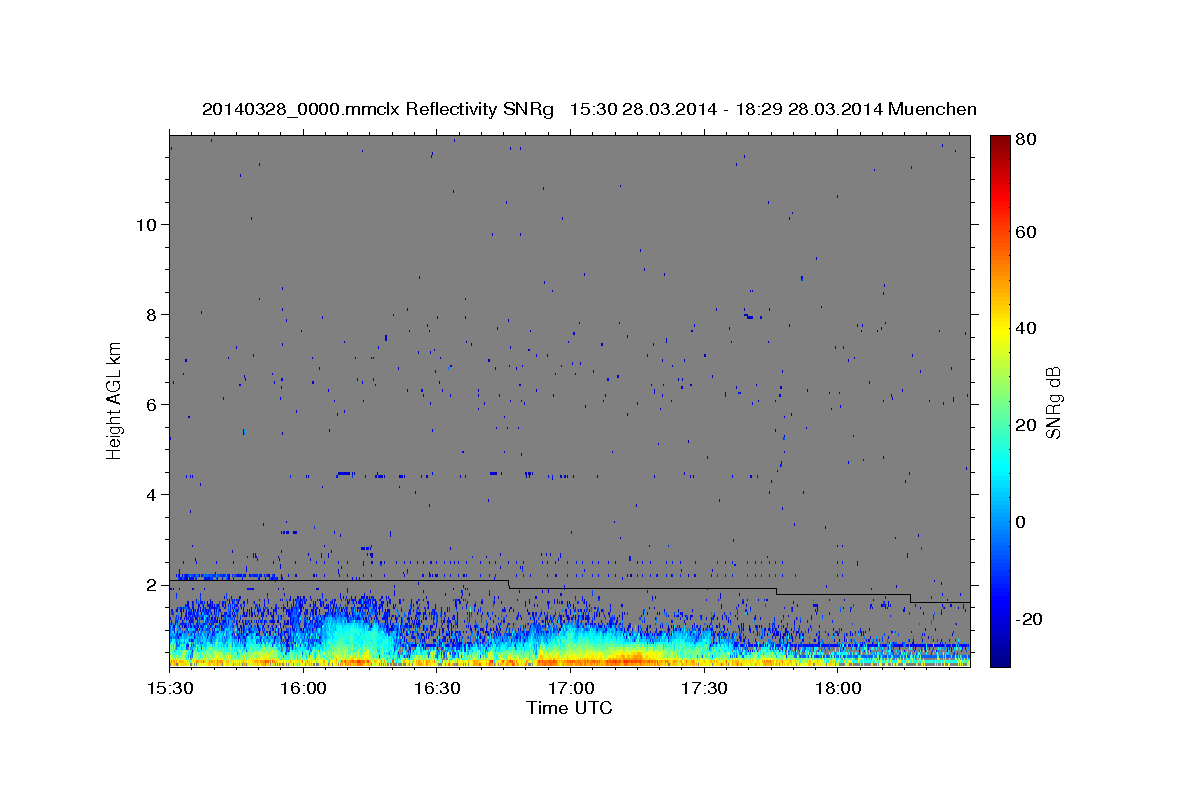Viewport: 1200px width, 800px height.
Task: Click the 'Time UTC' axis label
Action: 569,708
